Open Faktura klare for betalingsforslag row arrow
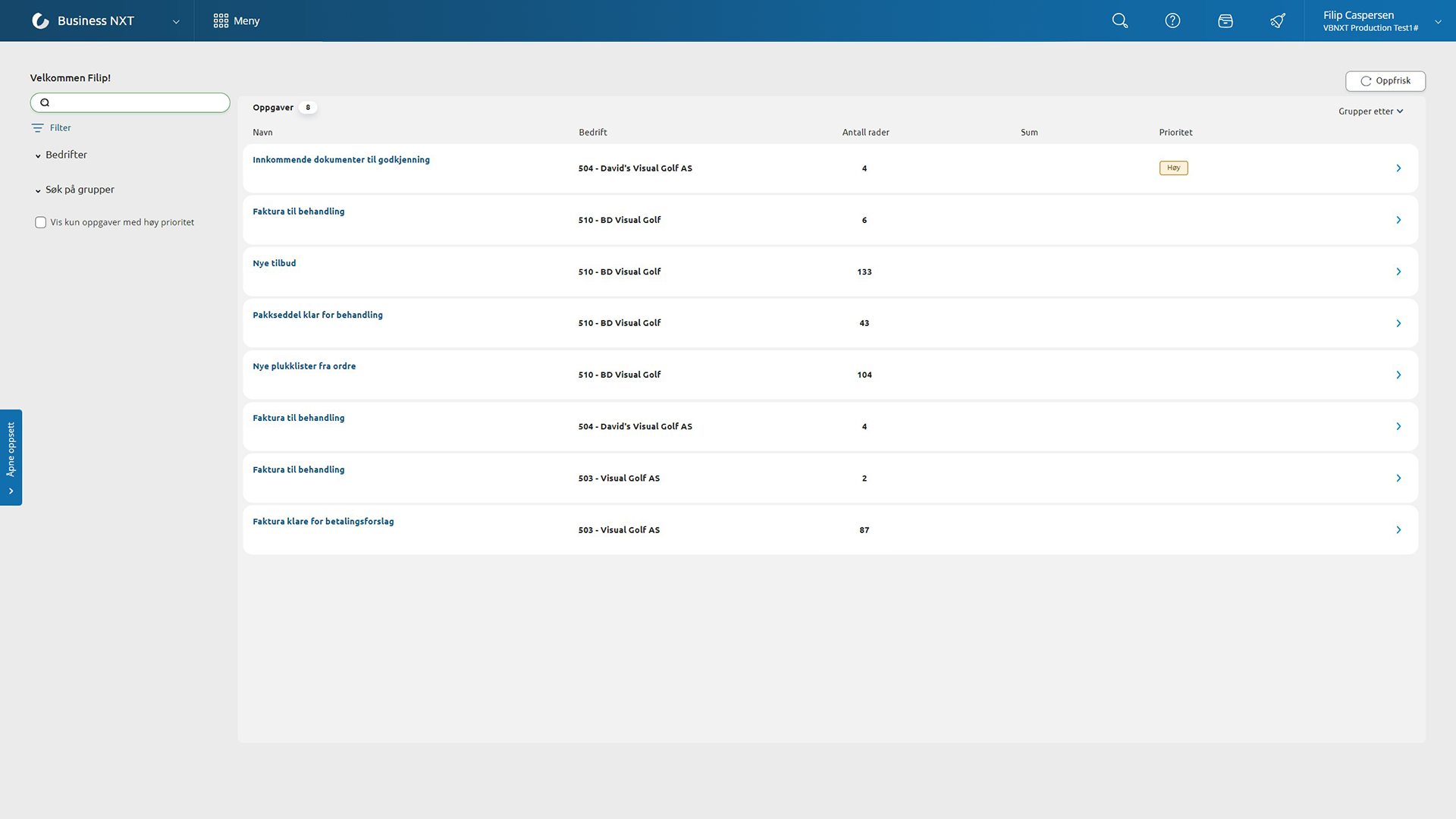1456x819 pixels. [1398, 530]
